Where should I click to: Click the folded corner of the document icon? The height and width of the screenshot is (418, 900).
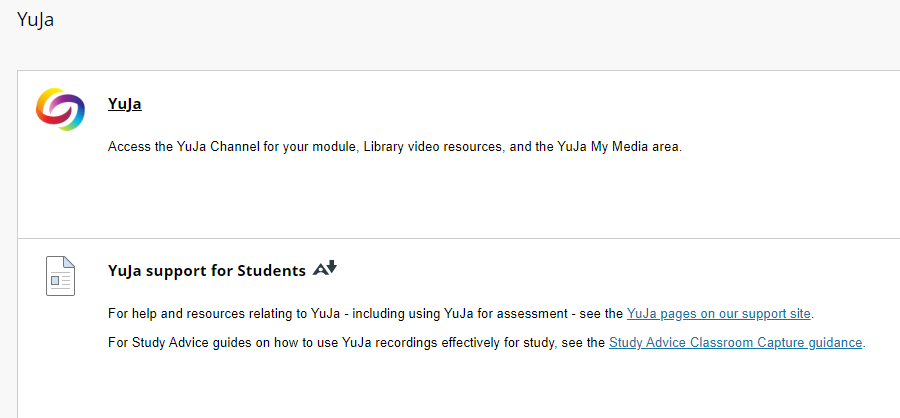coord(69,262)
